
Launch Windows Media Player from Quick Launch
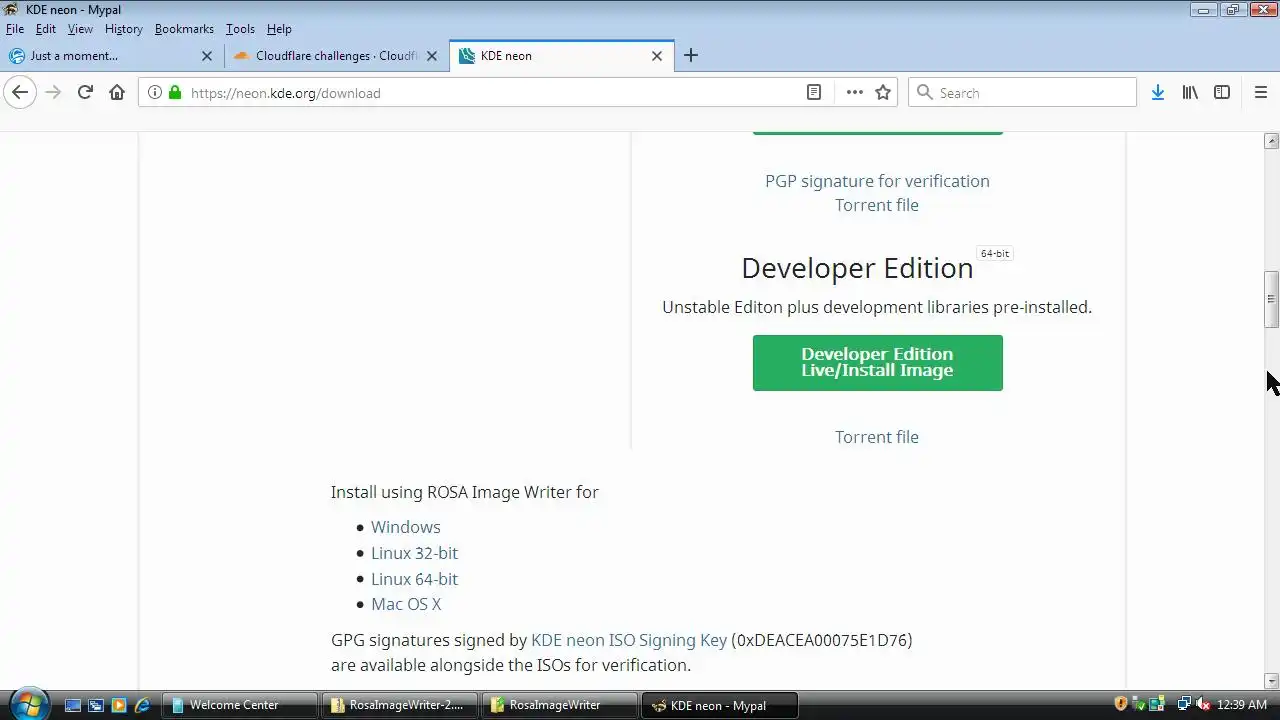tap(119, 705)
